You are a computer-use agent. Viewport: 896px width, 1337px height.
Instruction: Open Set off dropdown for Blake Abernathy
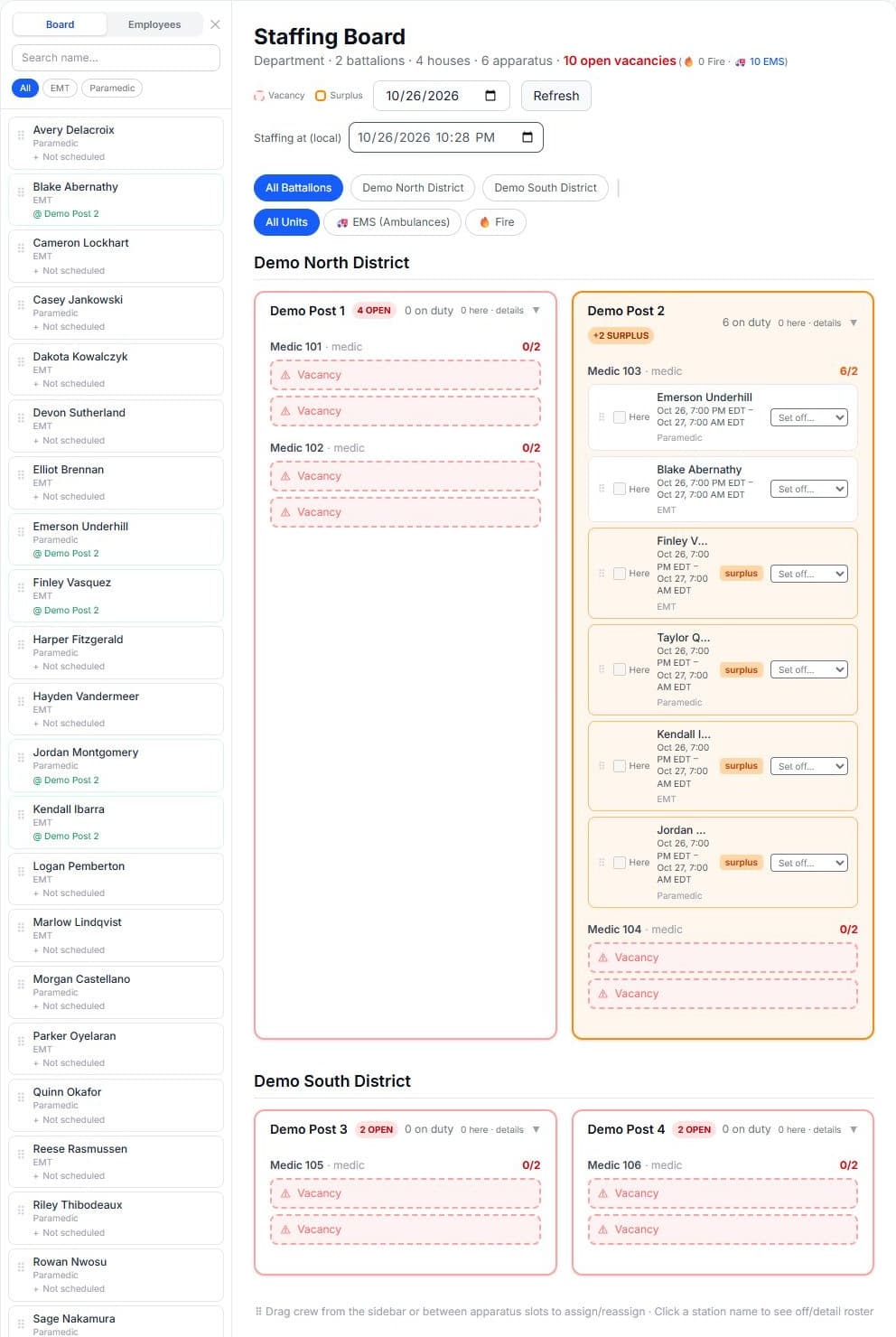[809, 489]
